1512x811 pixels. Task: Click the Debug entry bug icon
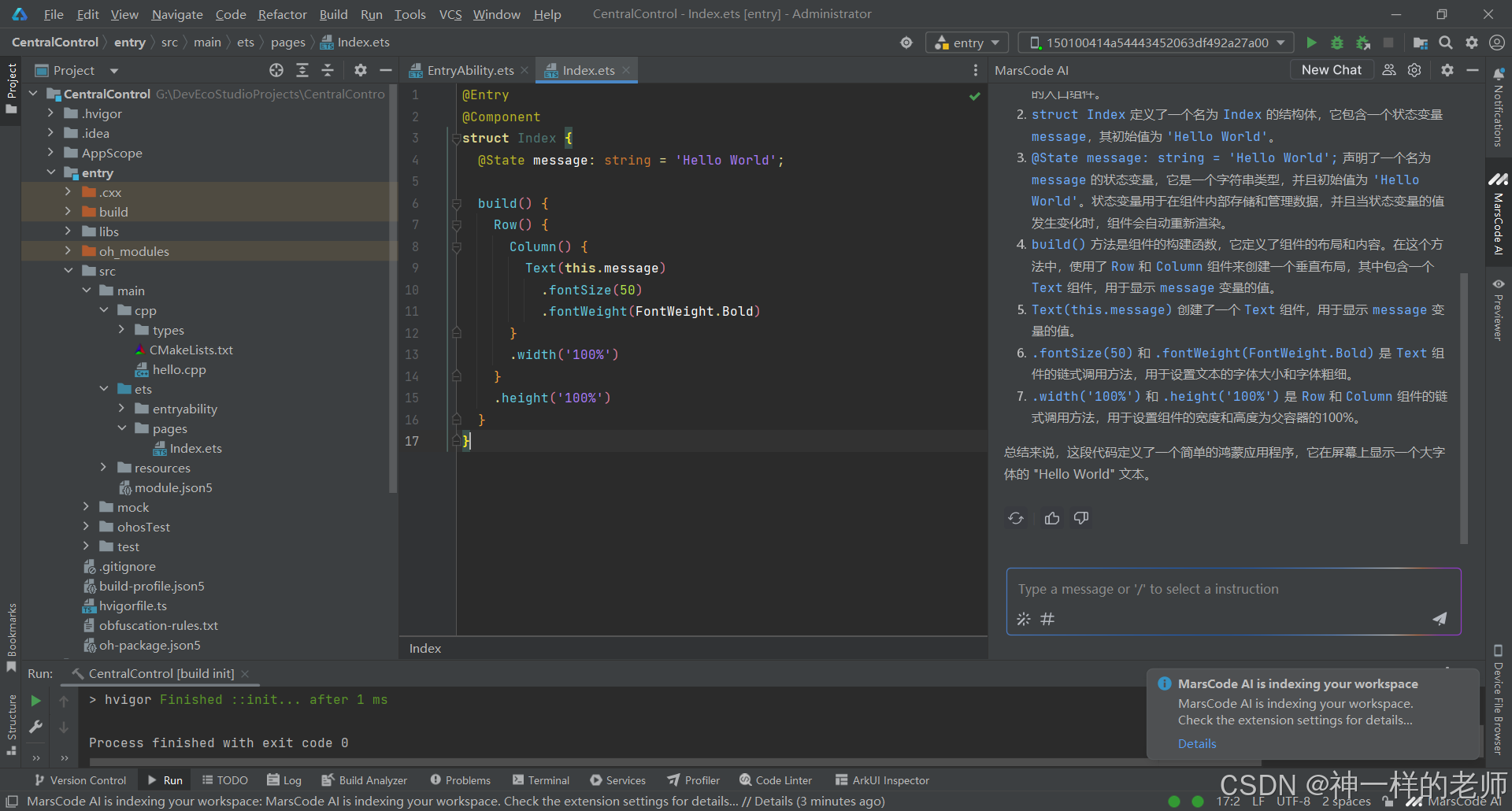tap(1337, 43)
